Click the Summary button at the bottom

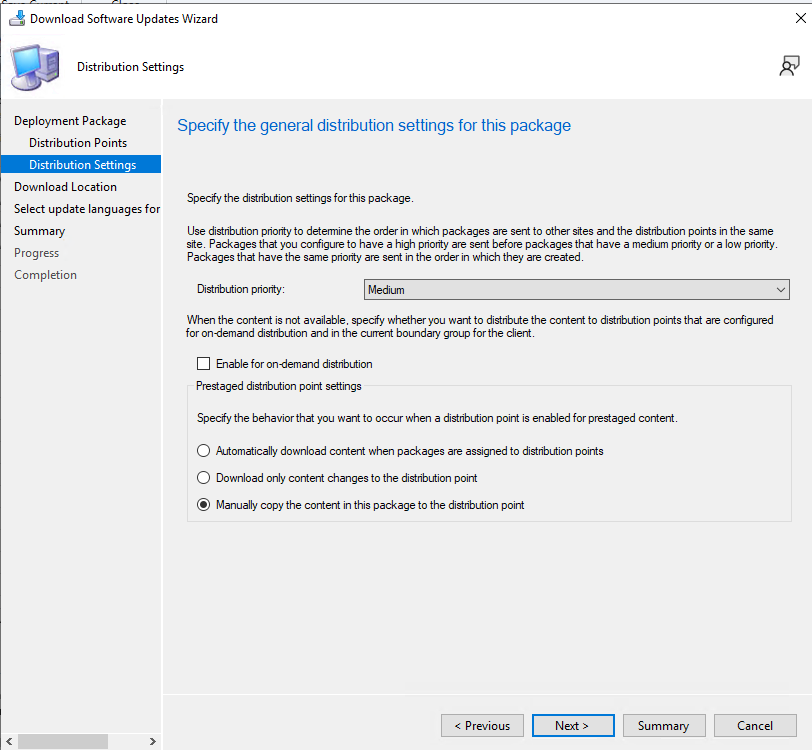[664, 726]
